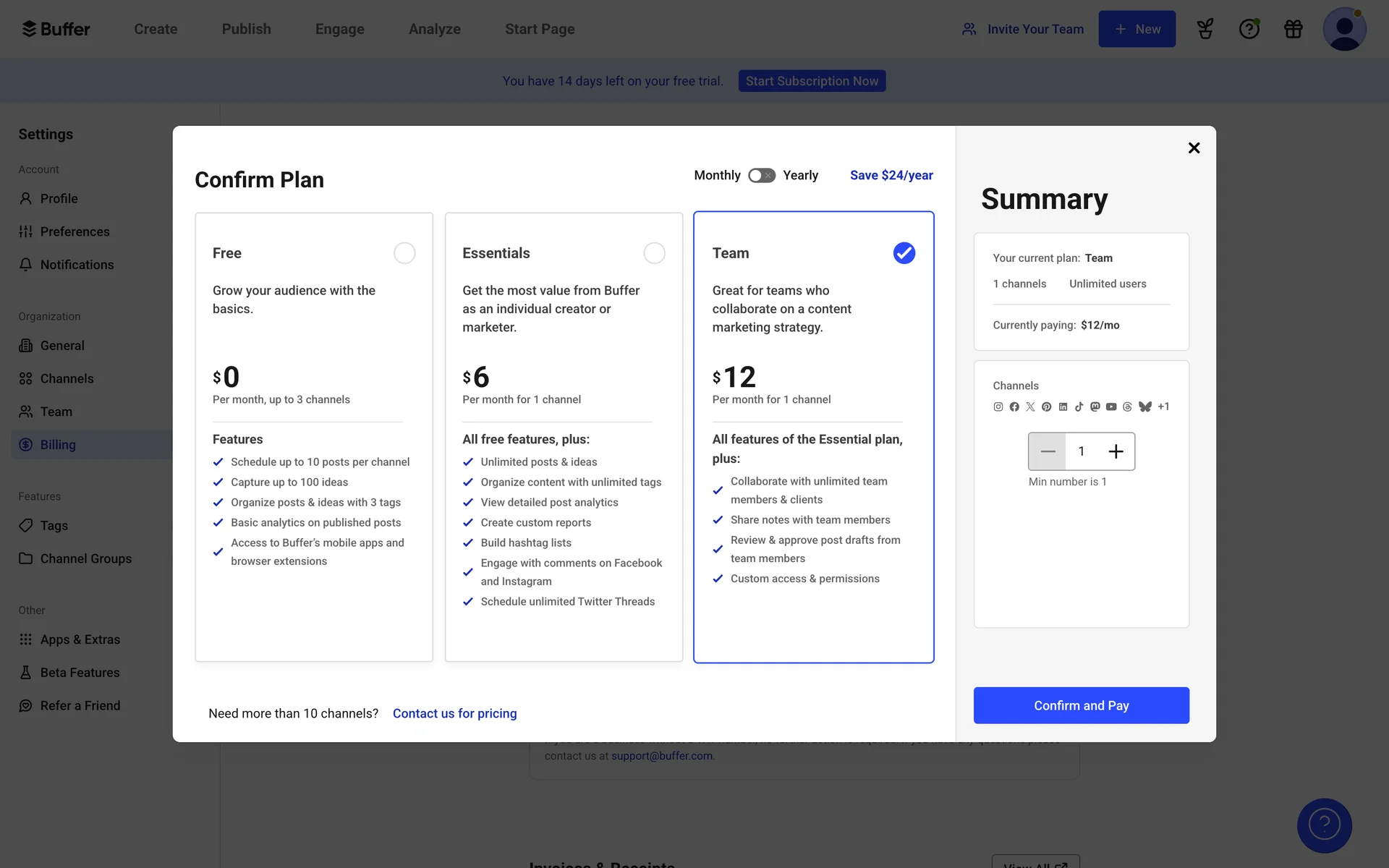
Task: Close the Confirm Plan dialog
Action: pos(1194,148)
